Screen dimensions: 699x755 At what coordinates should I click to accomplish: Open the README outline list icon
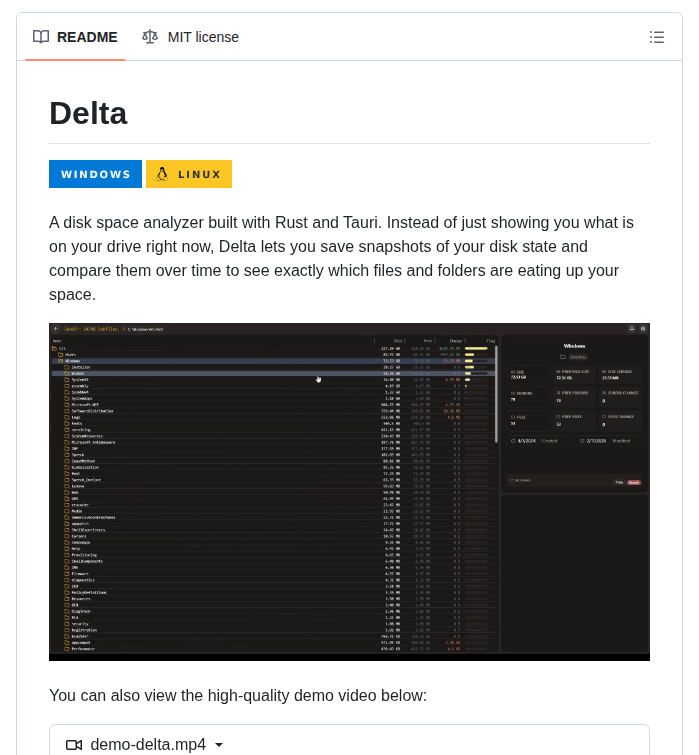tap(657, 37)
